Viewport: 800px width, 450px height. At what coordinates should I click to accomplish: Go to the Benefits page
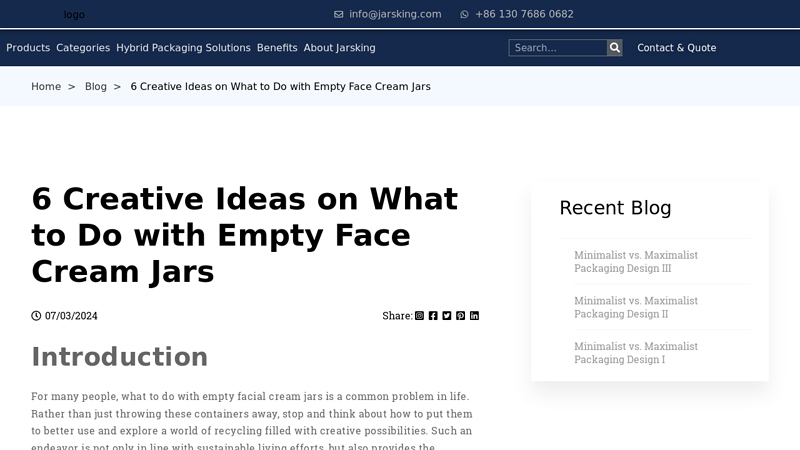277,48
